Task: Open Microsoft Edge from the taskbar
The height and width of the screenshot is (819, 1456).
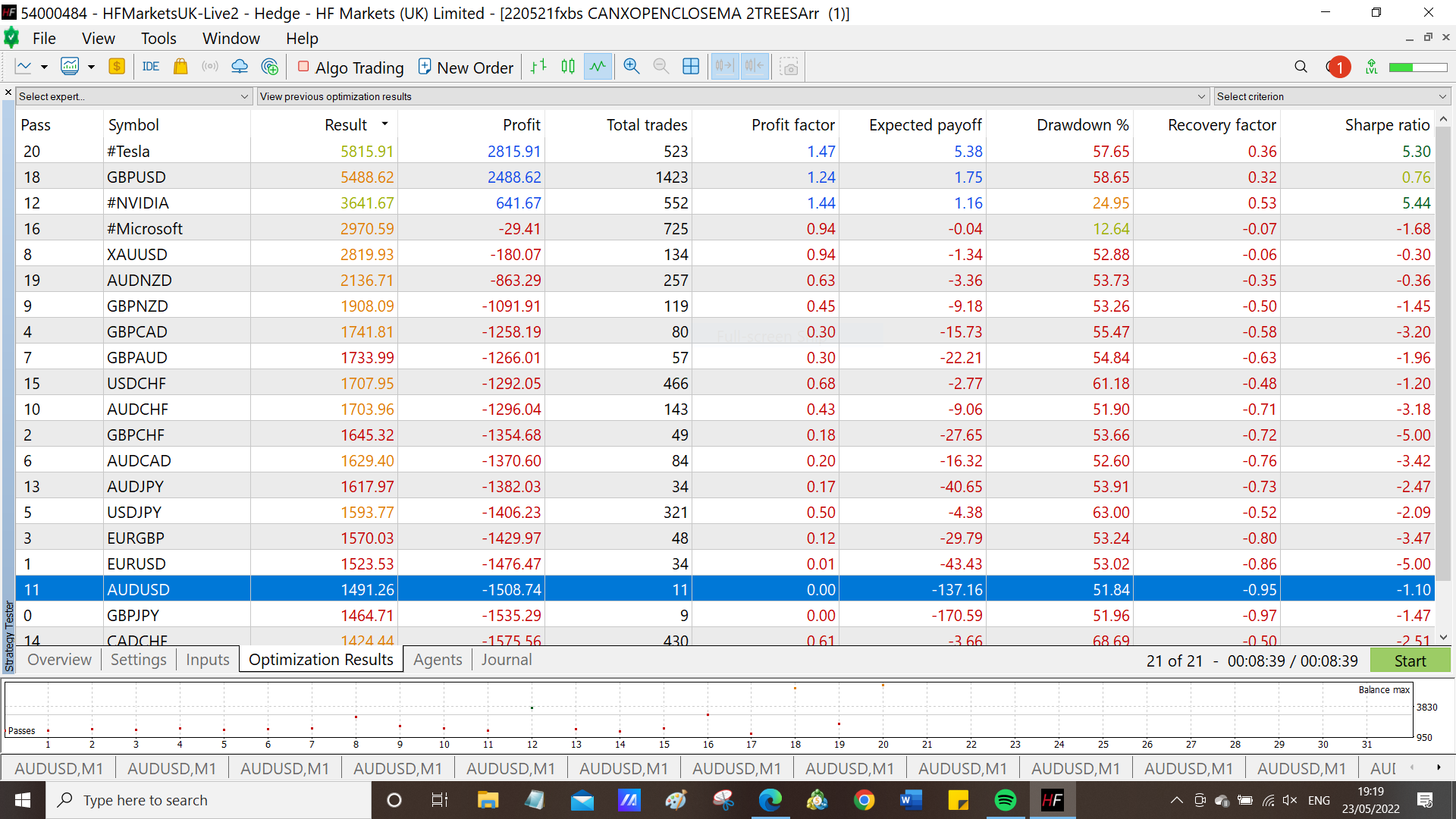Action: click(770, 801)
